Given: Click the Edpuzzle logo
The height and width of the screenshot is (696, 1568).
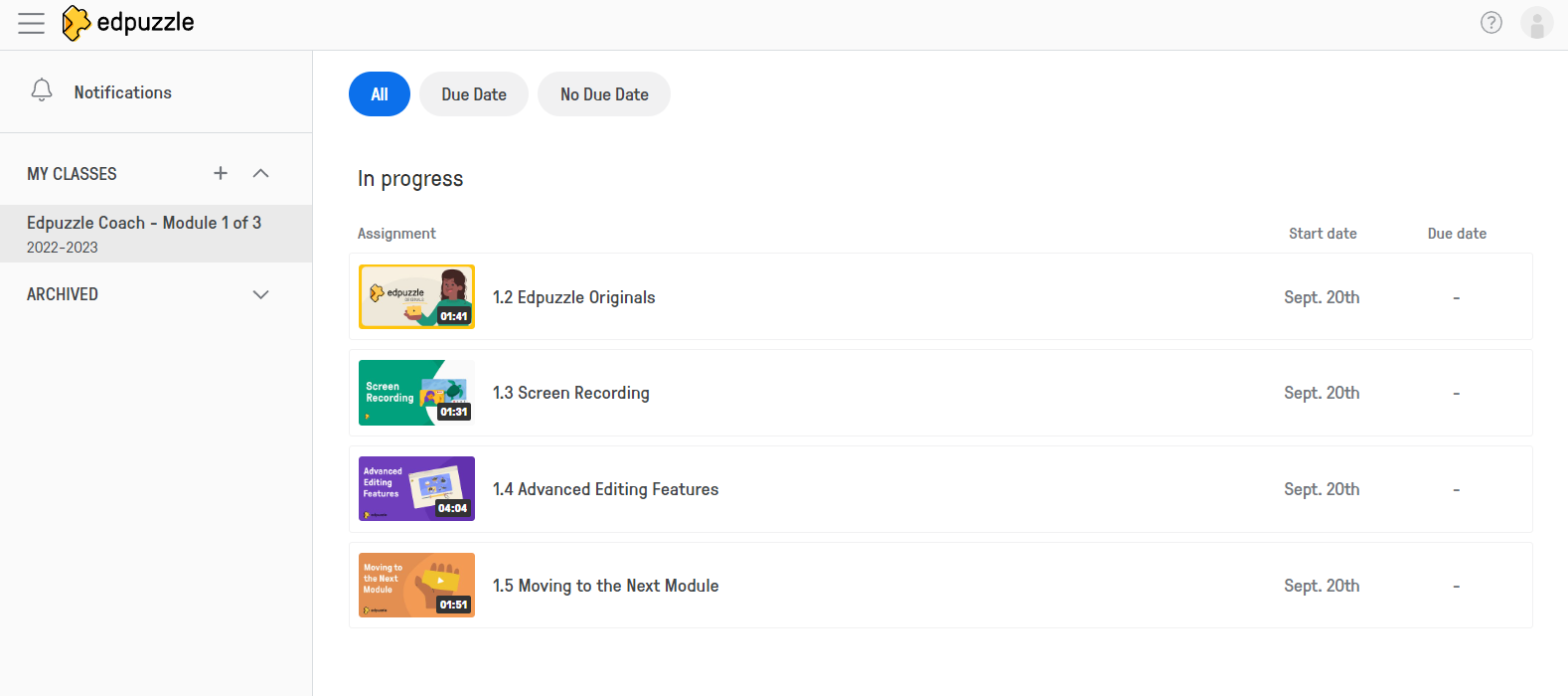Looking at the screenshot, I should pos(128,23).
